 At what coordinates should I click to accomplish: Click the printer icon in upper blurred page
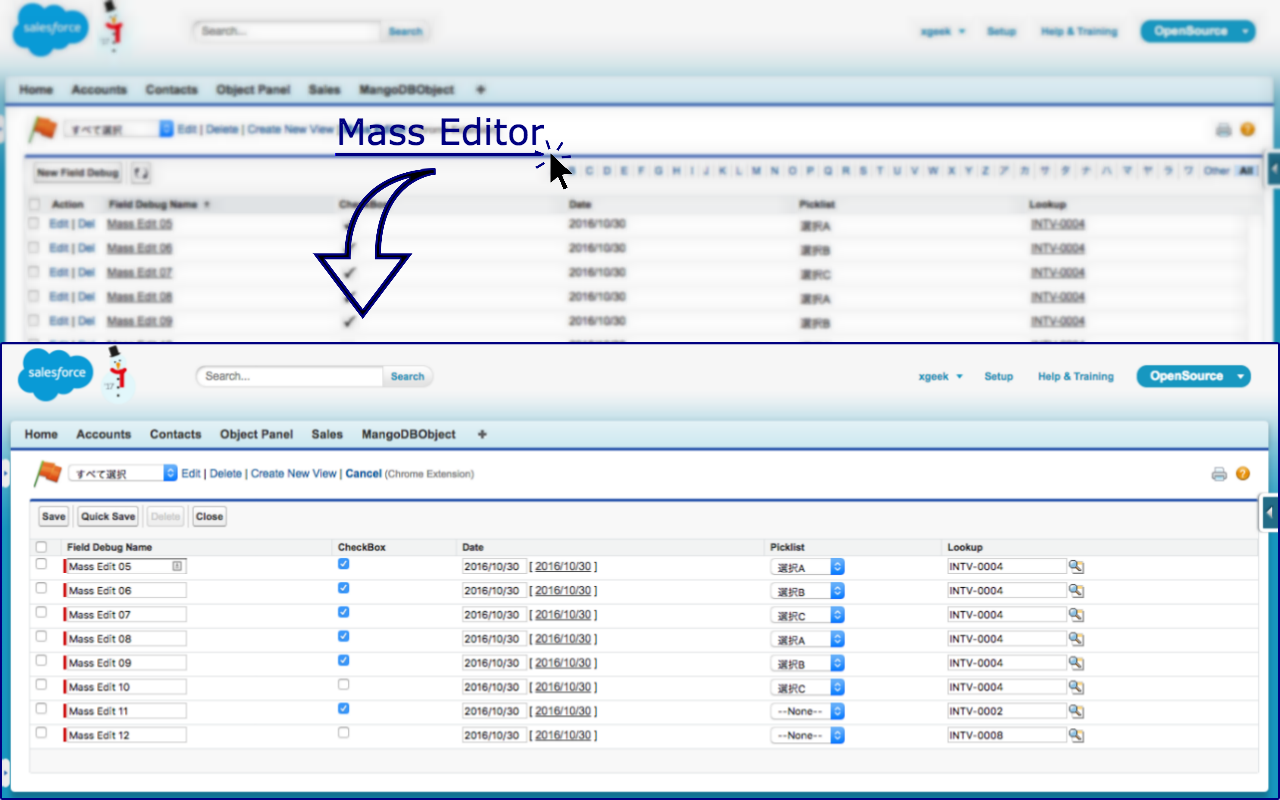tap(1223, 130)
